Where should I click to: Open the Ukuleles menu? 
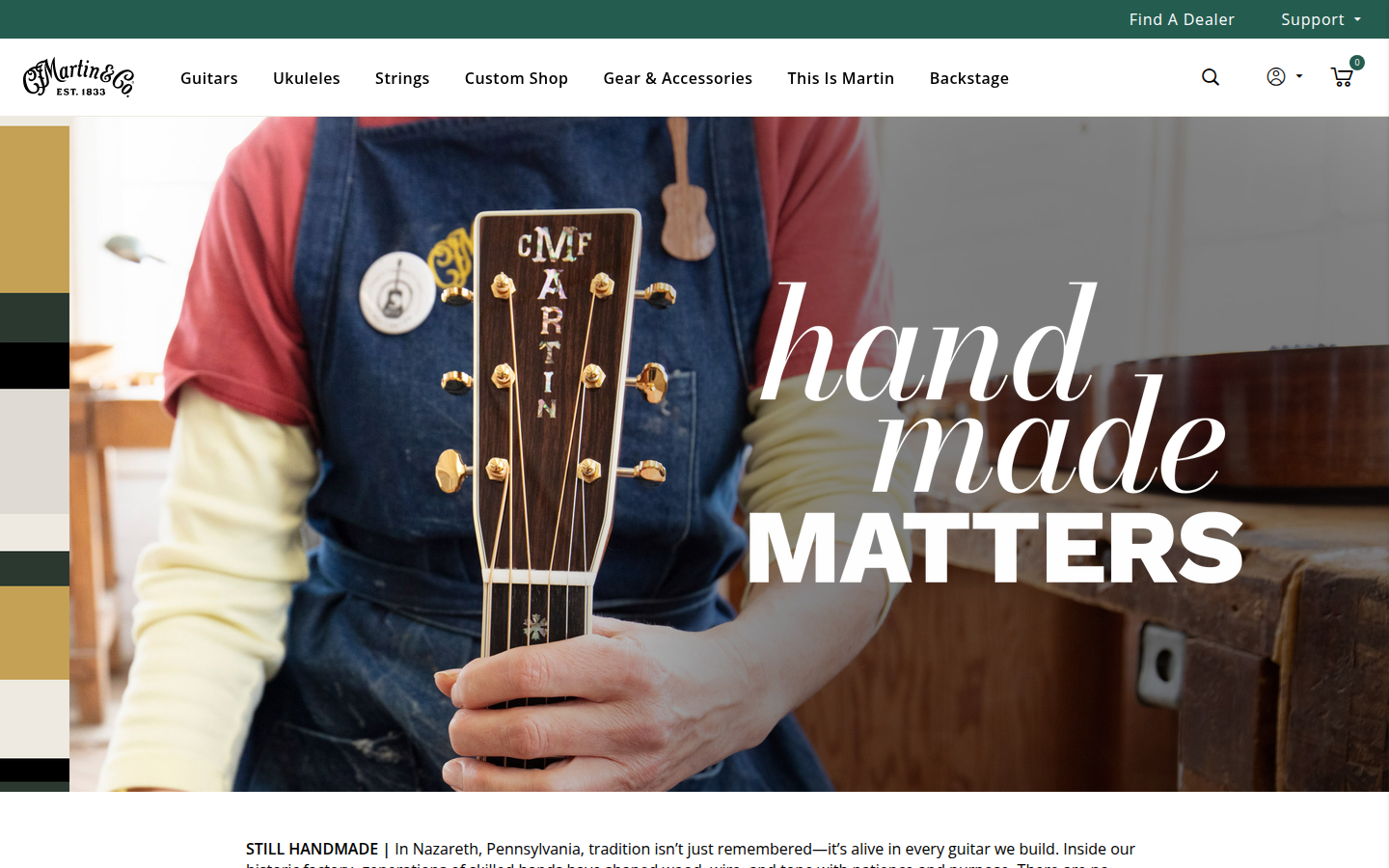point(307,78)
